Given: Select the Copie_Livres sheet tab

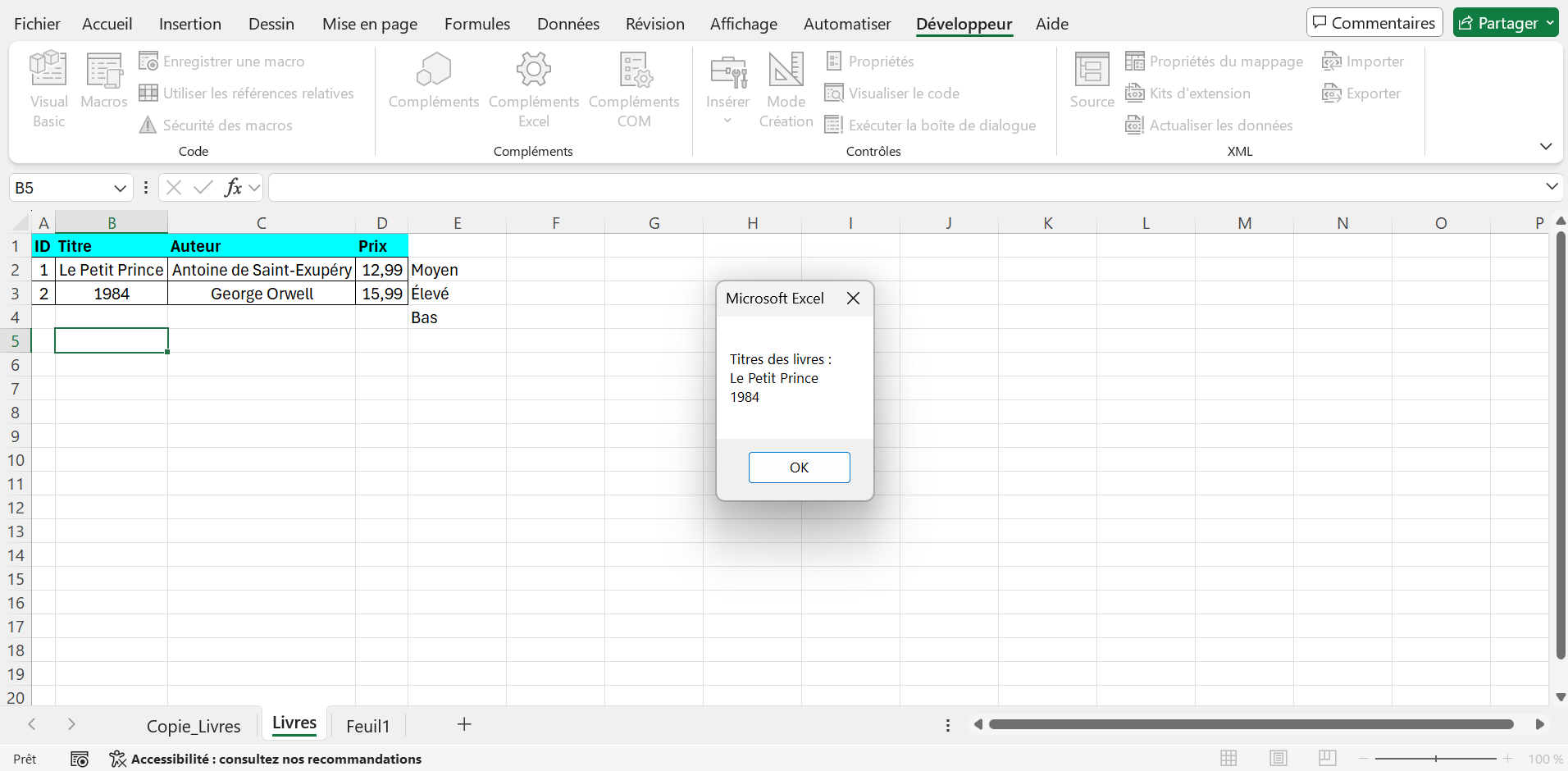Looking at the screenshot, I should click(194, 726).
